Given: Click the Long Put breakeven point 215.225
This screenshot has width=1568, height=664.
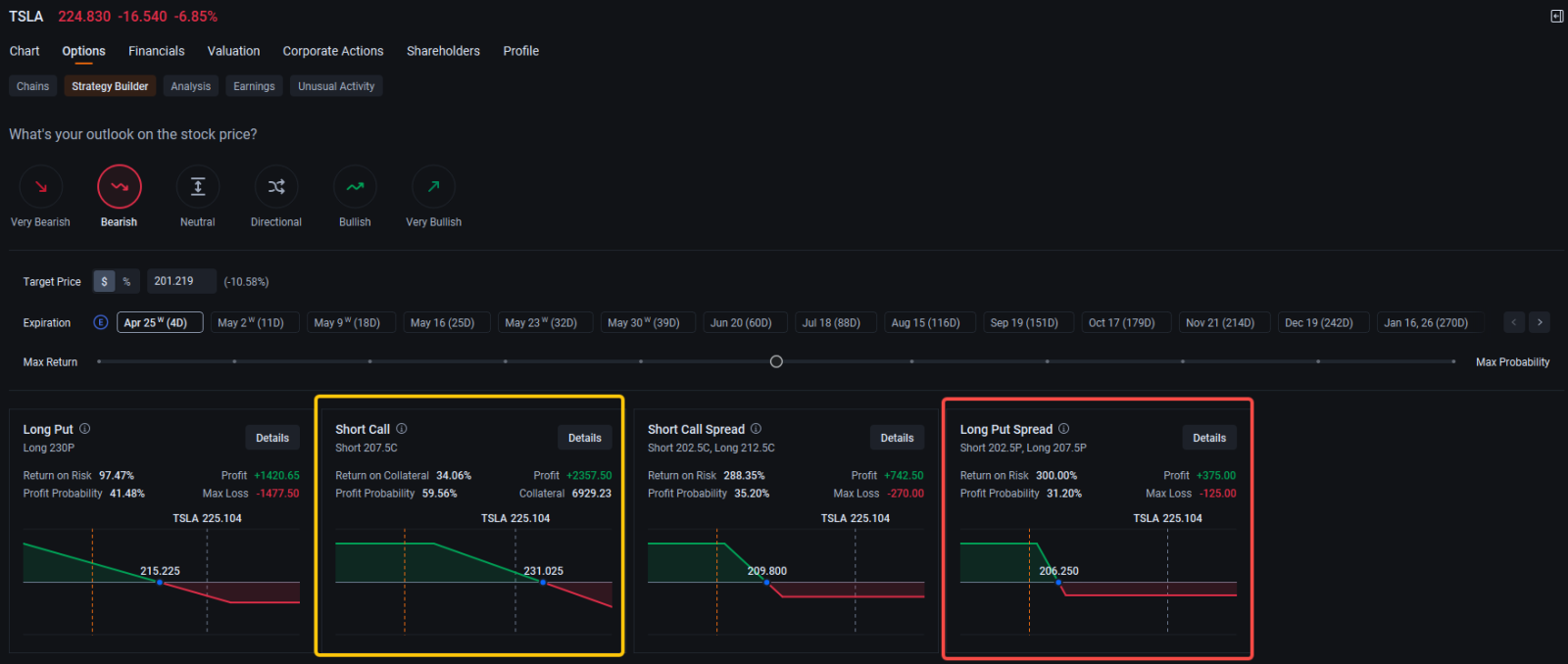Looking at the screenshot, I should point(160,583).
